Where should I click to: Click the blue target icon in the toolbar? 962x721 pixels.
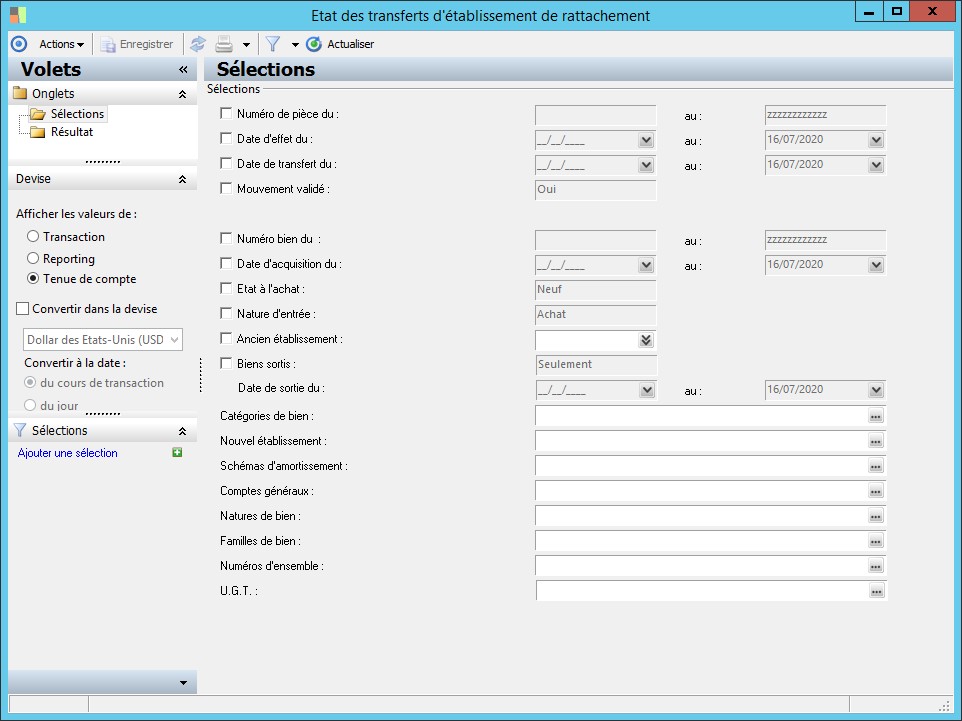(19, 44)
